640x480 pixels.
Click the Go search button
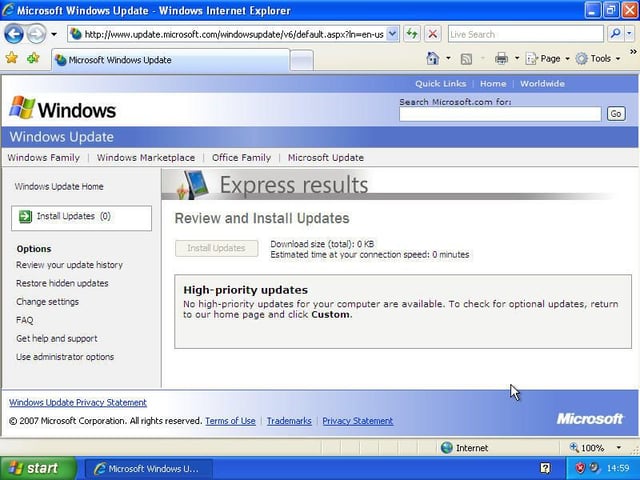coord(616,113)
